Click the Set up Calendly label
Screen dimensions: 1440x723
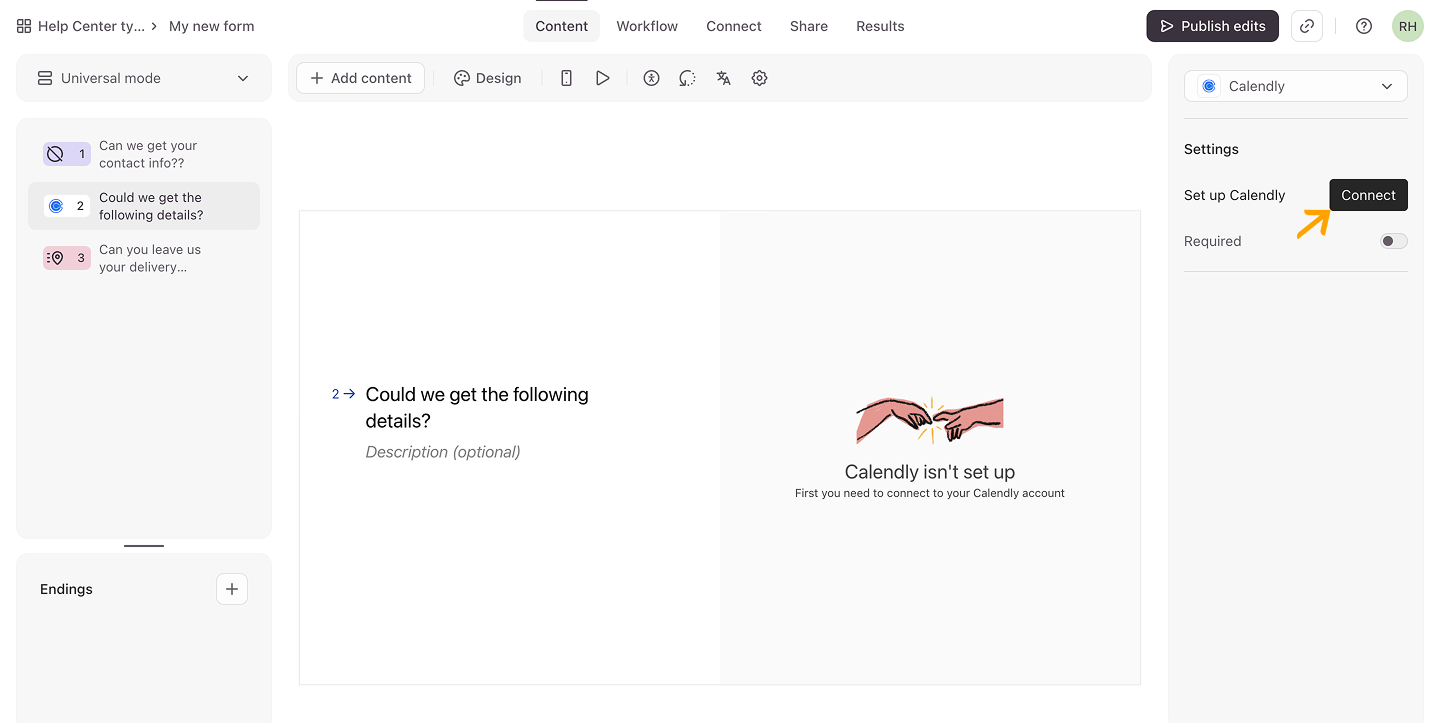point(1235,195)
